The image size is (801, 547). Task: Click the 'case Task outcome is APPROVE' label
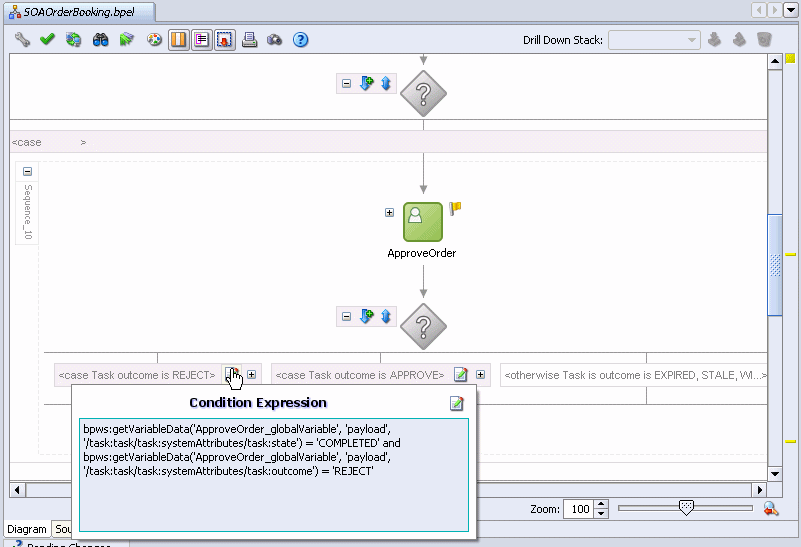click(x=360, y=375)
